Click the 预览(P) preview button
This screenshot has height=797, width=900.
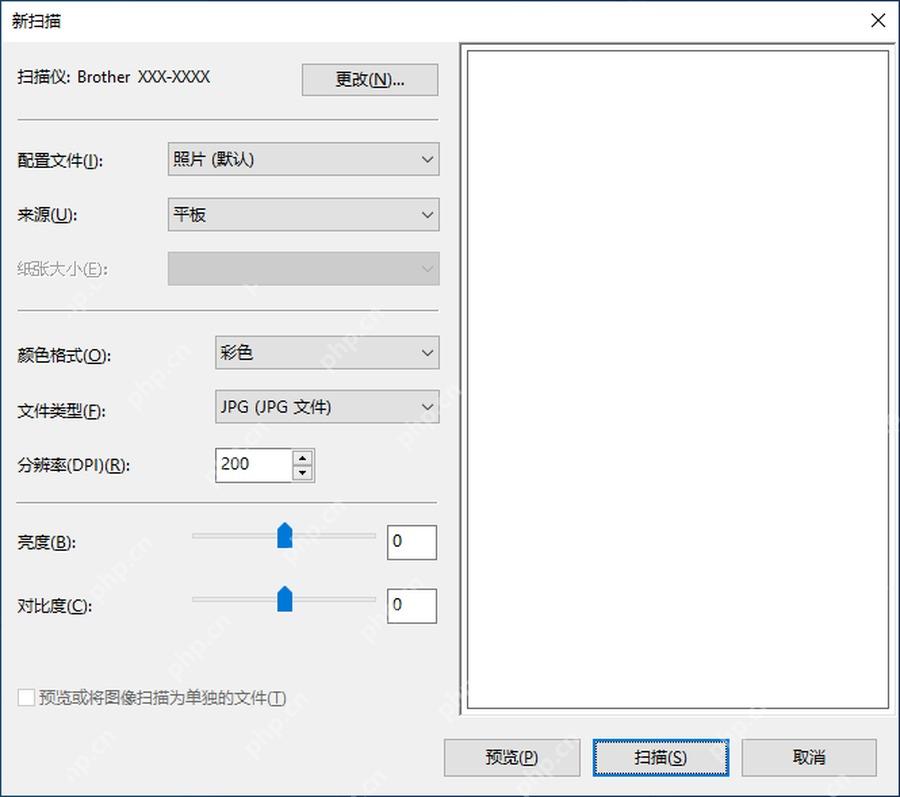pyautogui.click(x=512, y=757)
